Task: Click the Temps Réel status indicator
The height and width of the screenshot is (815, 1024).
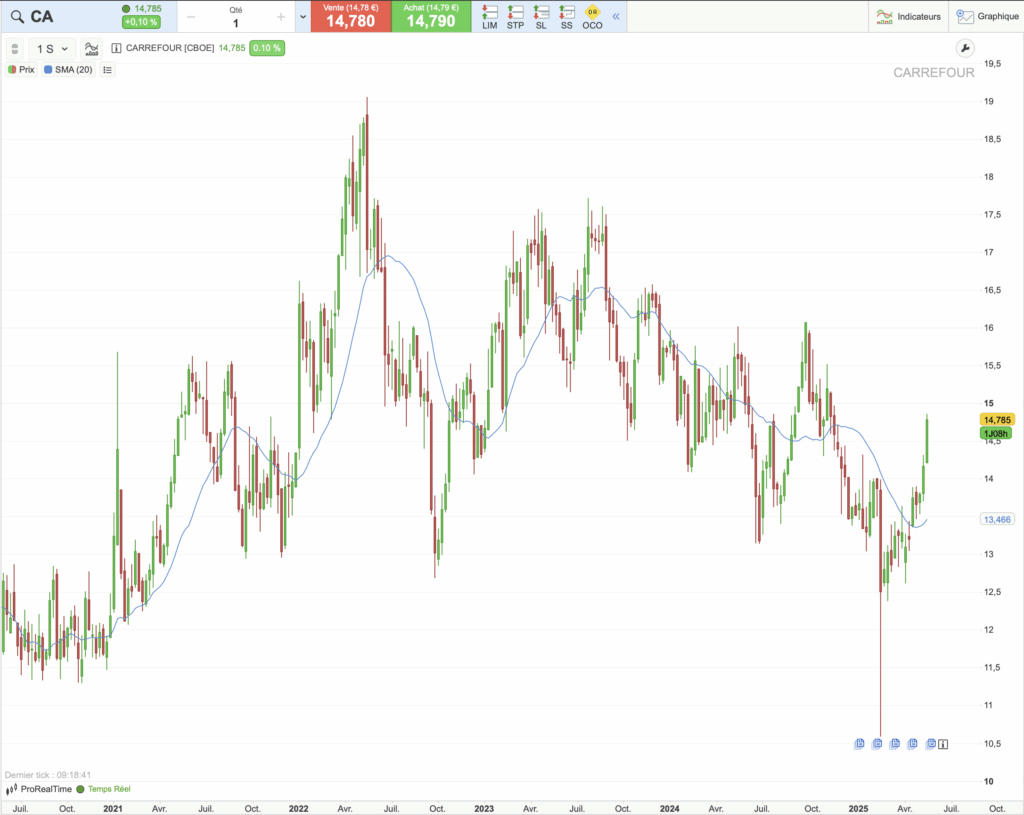Action: 104,789
